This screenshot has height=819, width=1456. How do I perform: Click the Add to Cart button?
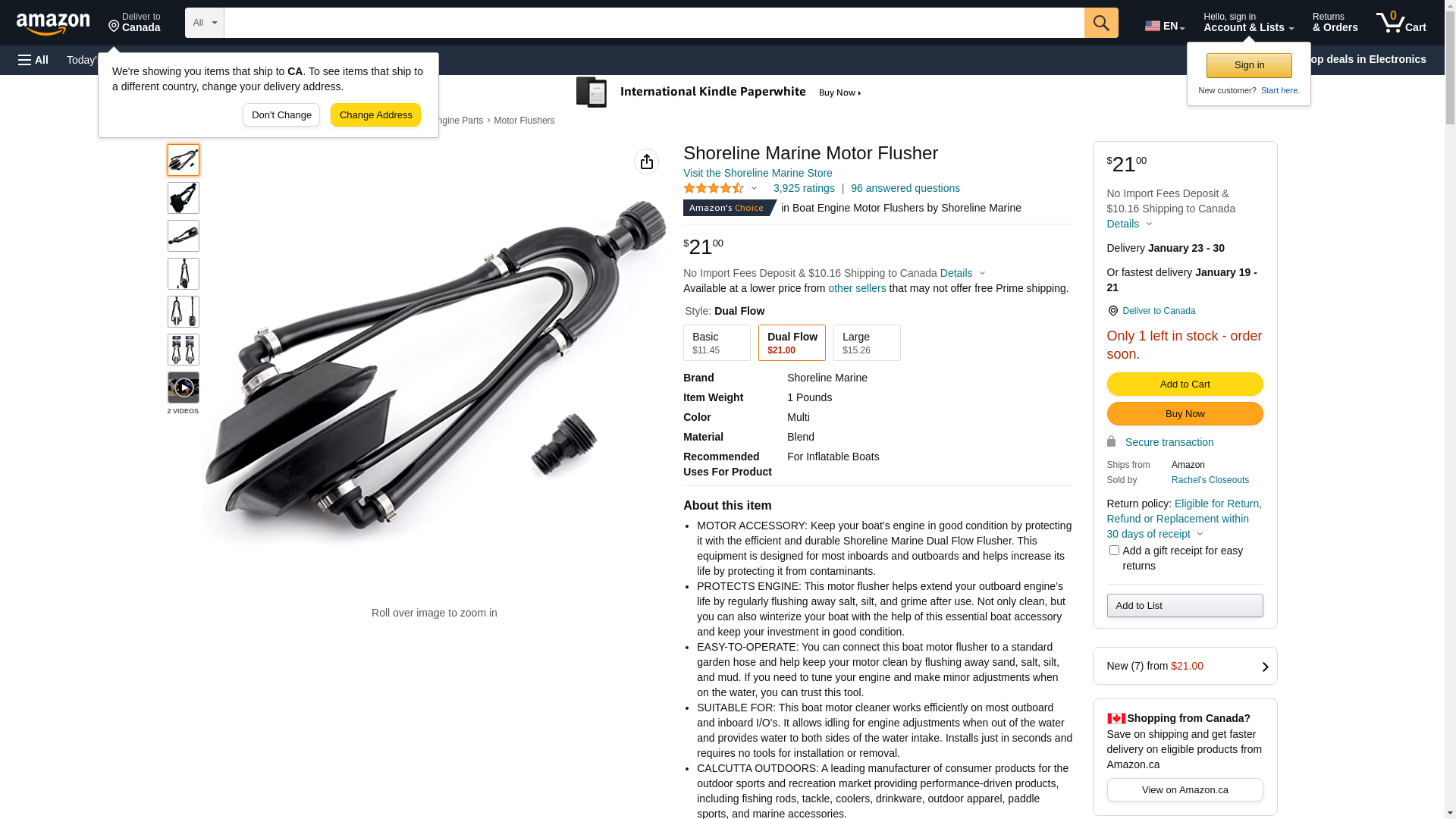[x=1185, y=384]
